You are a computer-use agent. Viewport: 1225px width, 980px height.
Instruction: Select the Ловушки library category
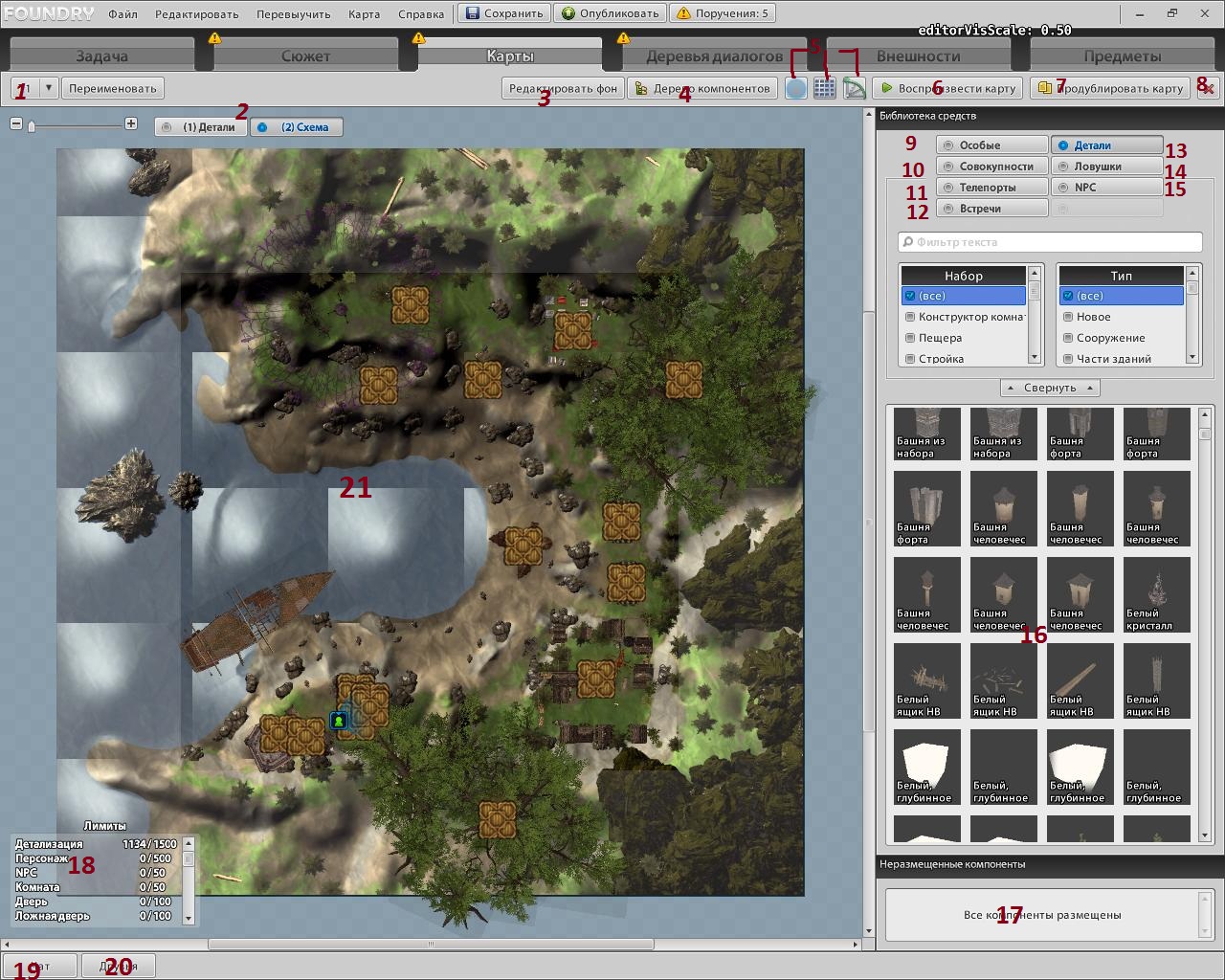click(x=1107, y=167)
